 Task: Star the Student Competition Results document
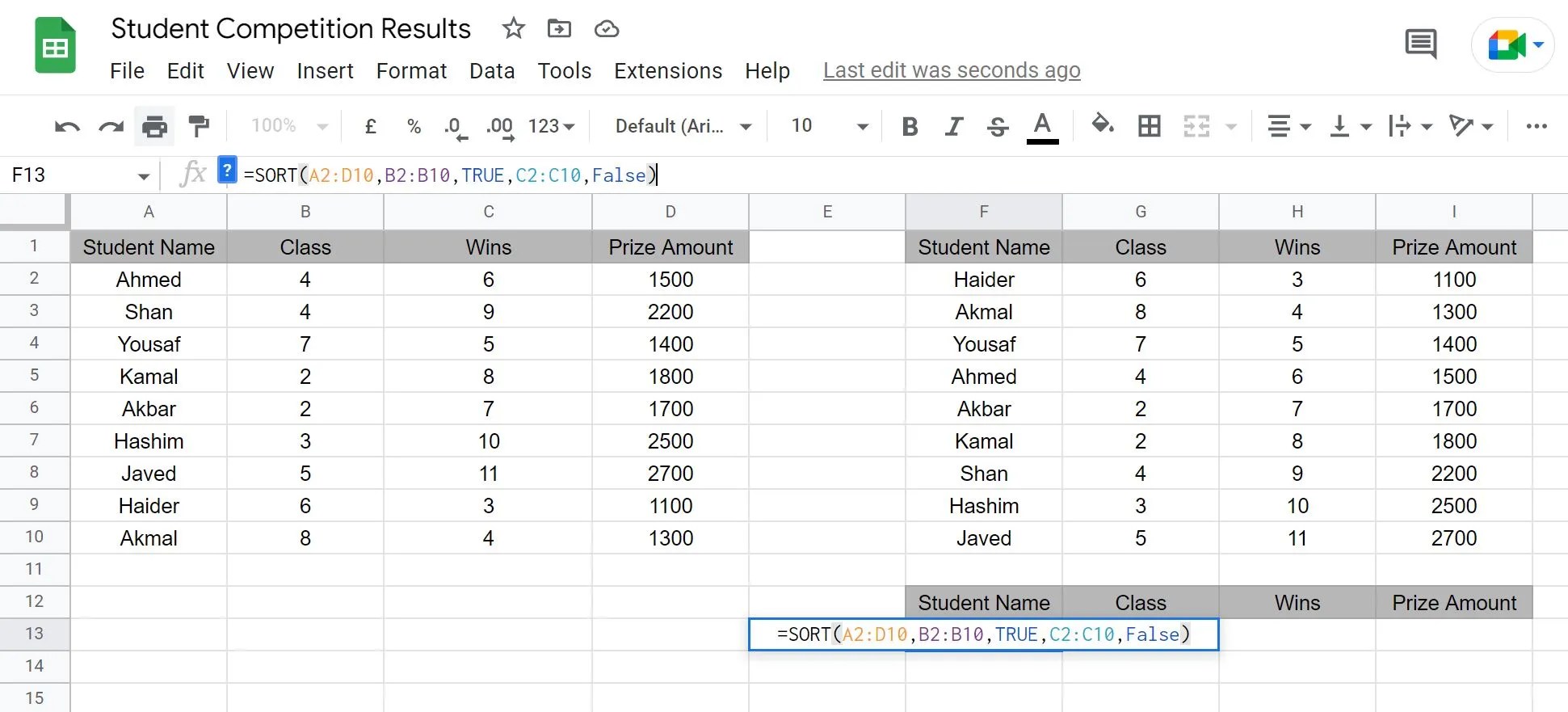click(513, 29)
